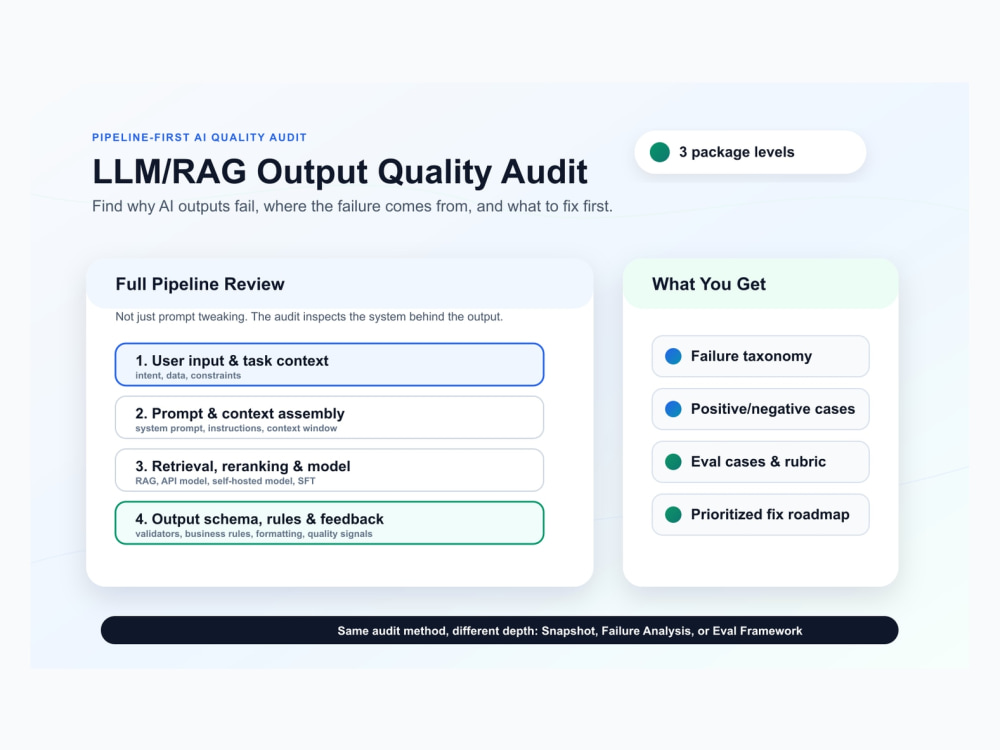
Task: Click the subtext intent, data, constraints
Action: point(188,376)
